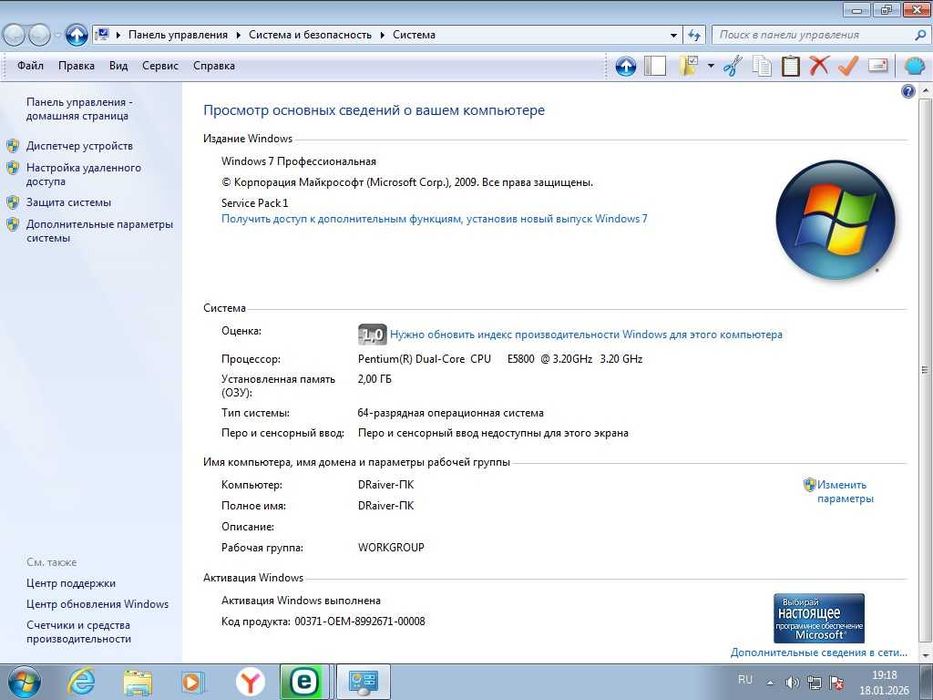Click the Back navigation arrow button
The height and width of the screenshot is (700, 933).
pyautogui.click(x=14, y=35)
